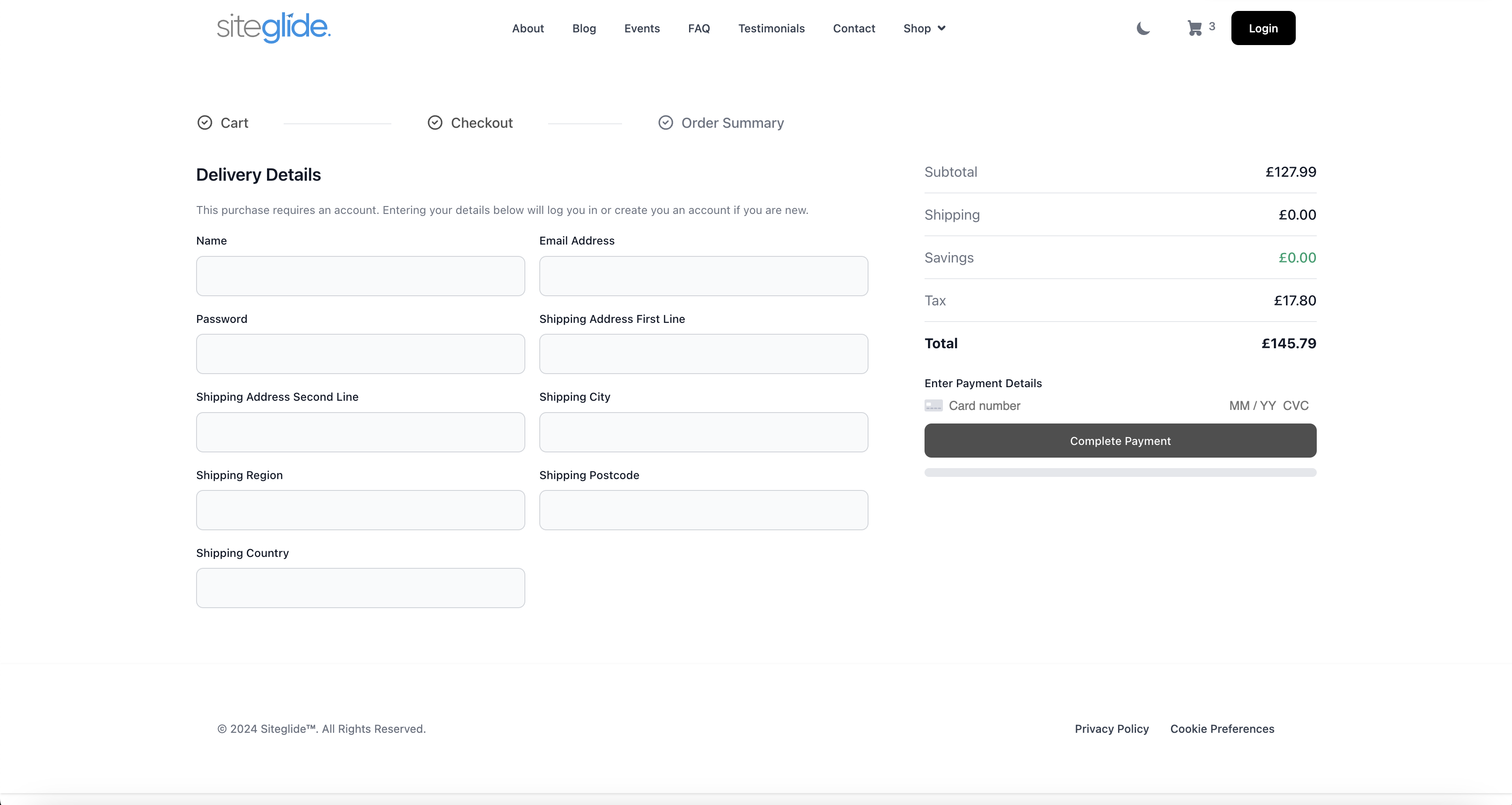
Task: Go to the Testimonials page
Action: (771, 28)
